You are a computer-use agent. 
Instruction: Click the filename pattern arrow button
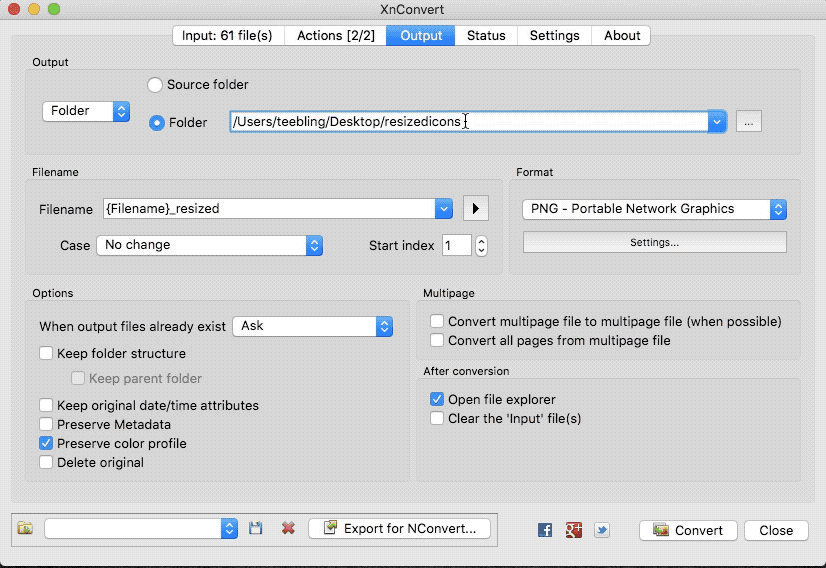coord(476,209)
